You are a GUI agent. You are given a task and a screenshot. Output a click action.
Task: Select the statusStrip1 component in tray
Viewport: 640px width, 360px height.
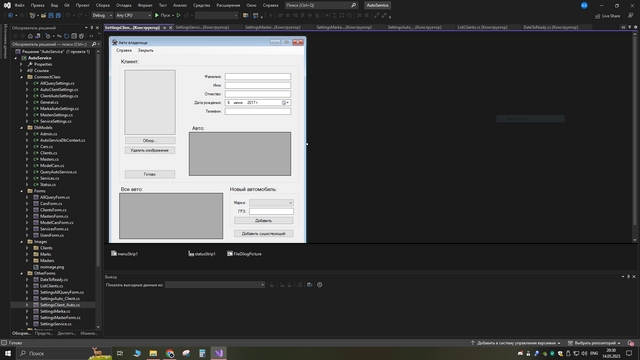[x=202, y=253]
